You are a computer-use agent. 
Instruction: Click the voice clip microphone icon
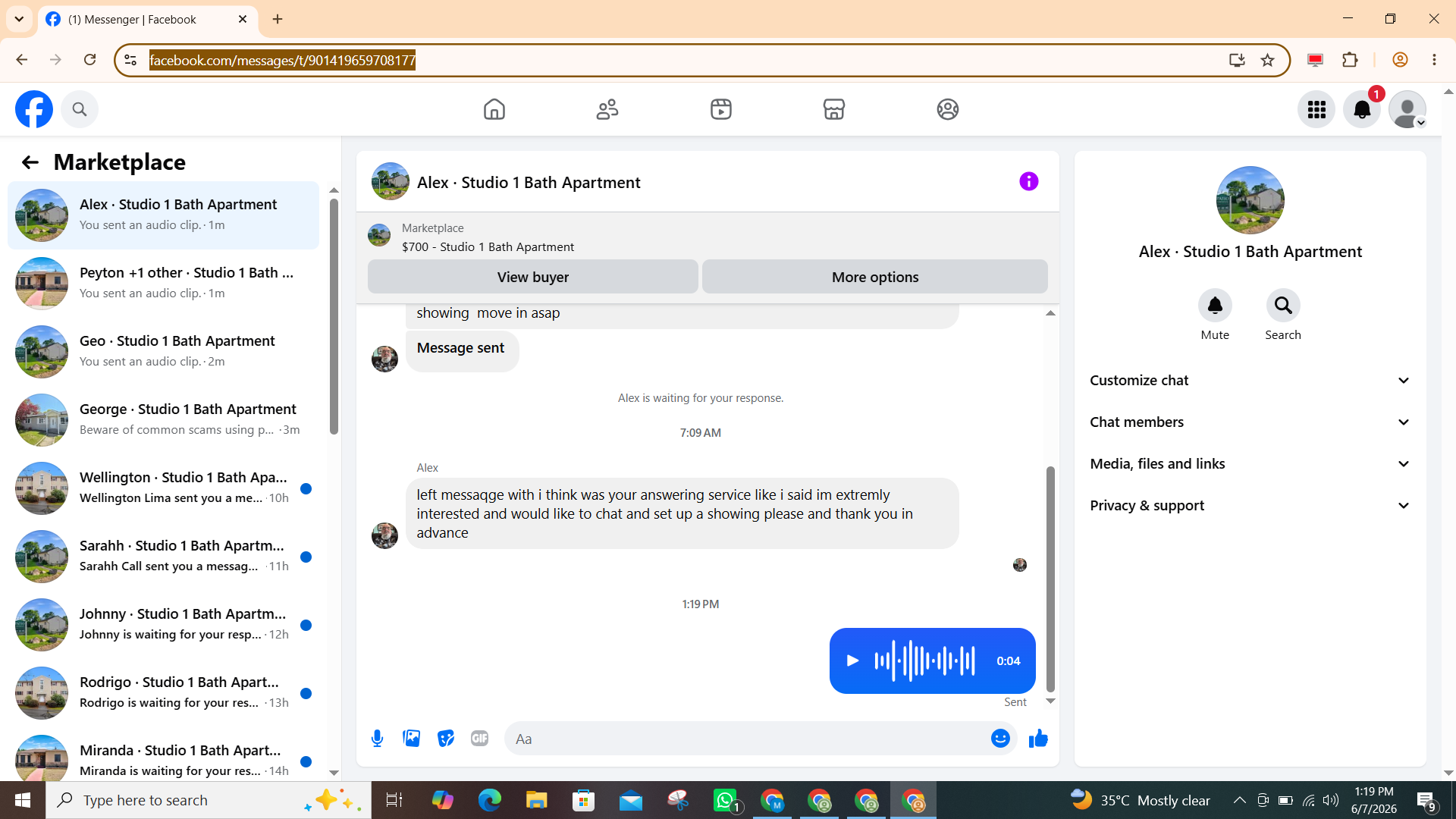(377, 739)
